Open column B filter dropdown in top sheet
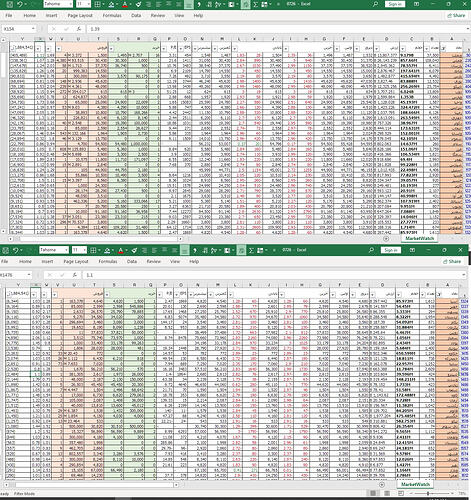The image size is (471, 500). pyautogui.click(x=426, y=48)
